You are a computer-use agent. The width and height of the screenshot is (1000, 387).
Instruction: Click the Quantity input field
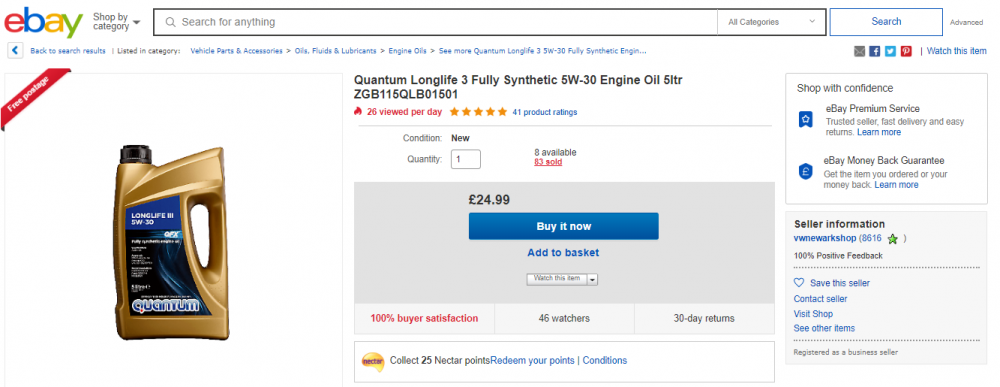point(466,159)
